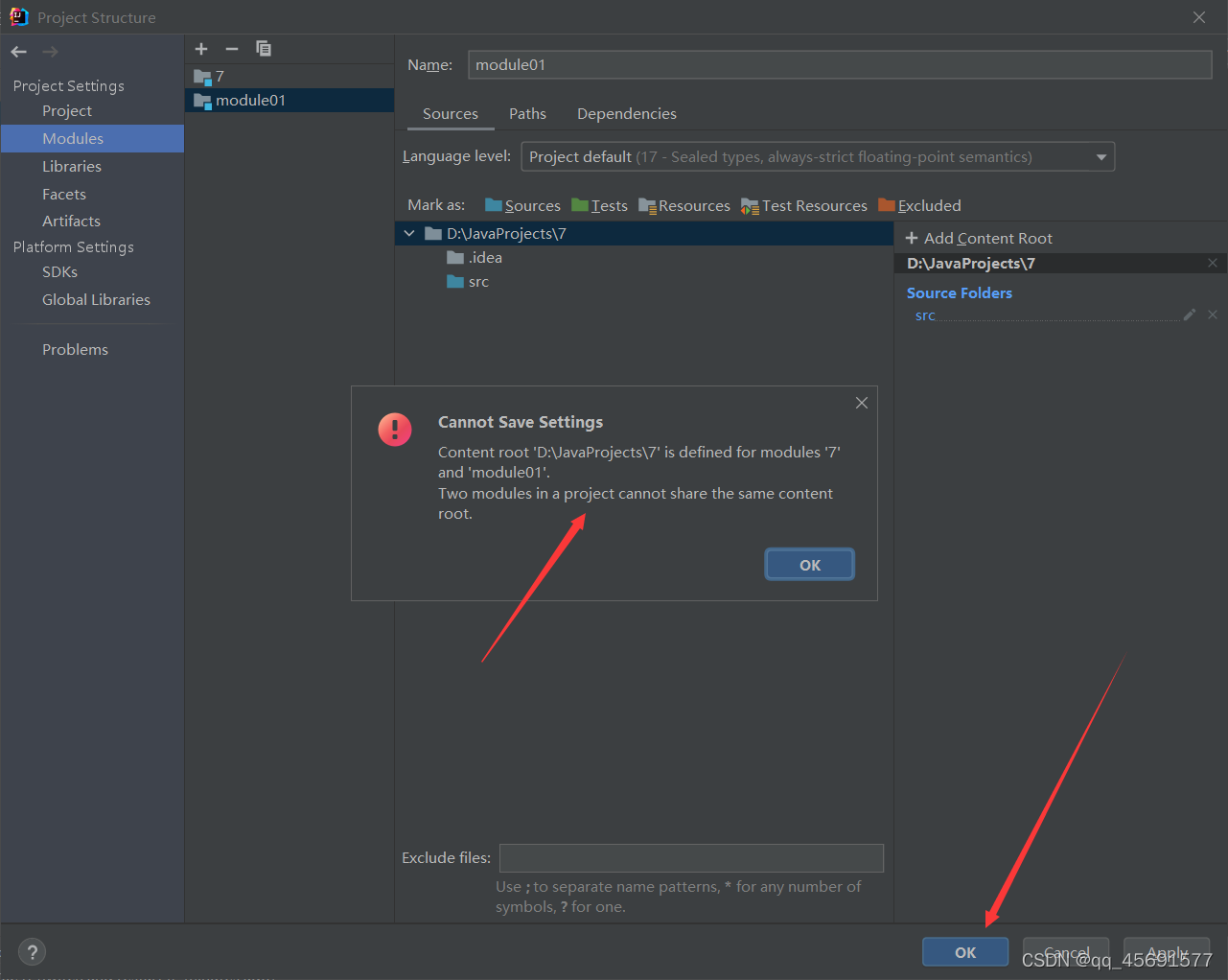Click the Exclude files input
The height and width of the screenshot is (980, 1228).
pyautogui.click(x=691, y=857)
